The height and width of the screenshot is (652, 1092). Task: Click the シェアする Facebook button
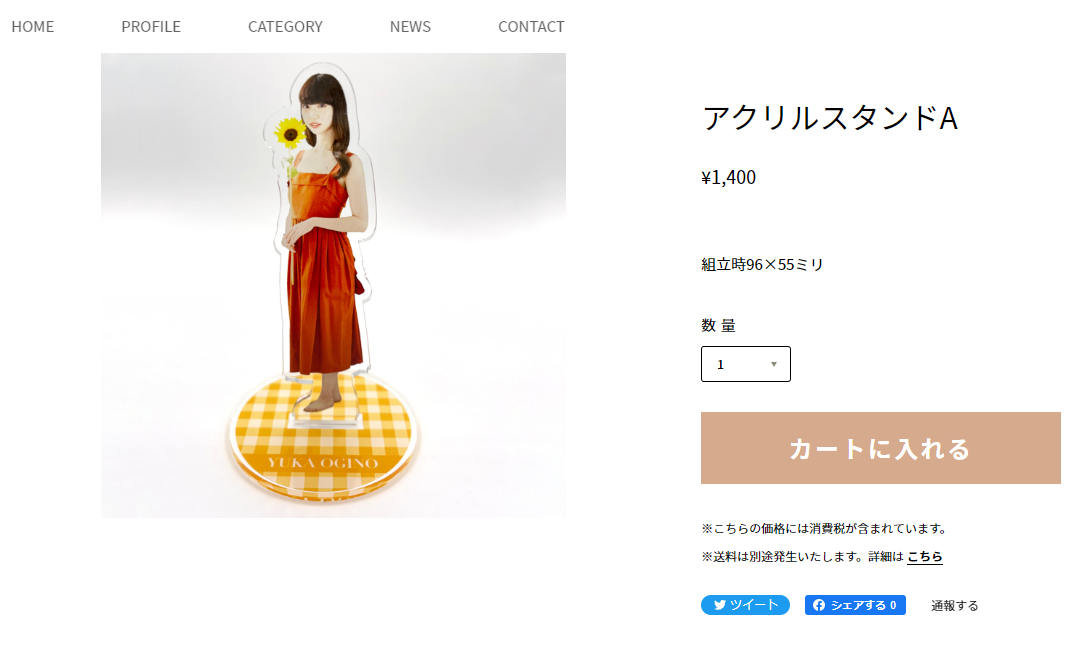[855, 605]
